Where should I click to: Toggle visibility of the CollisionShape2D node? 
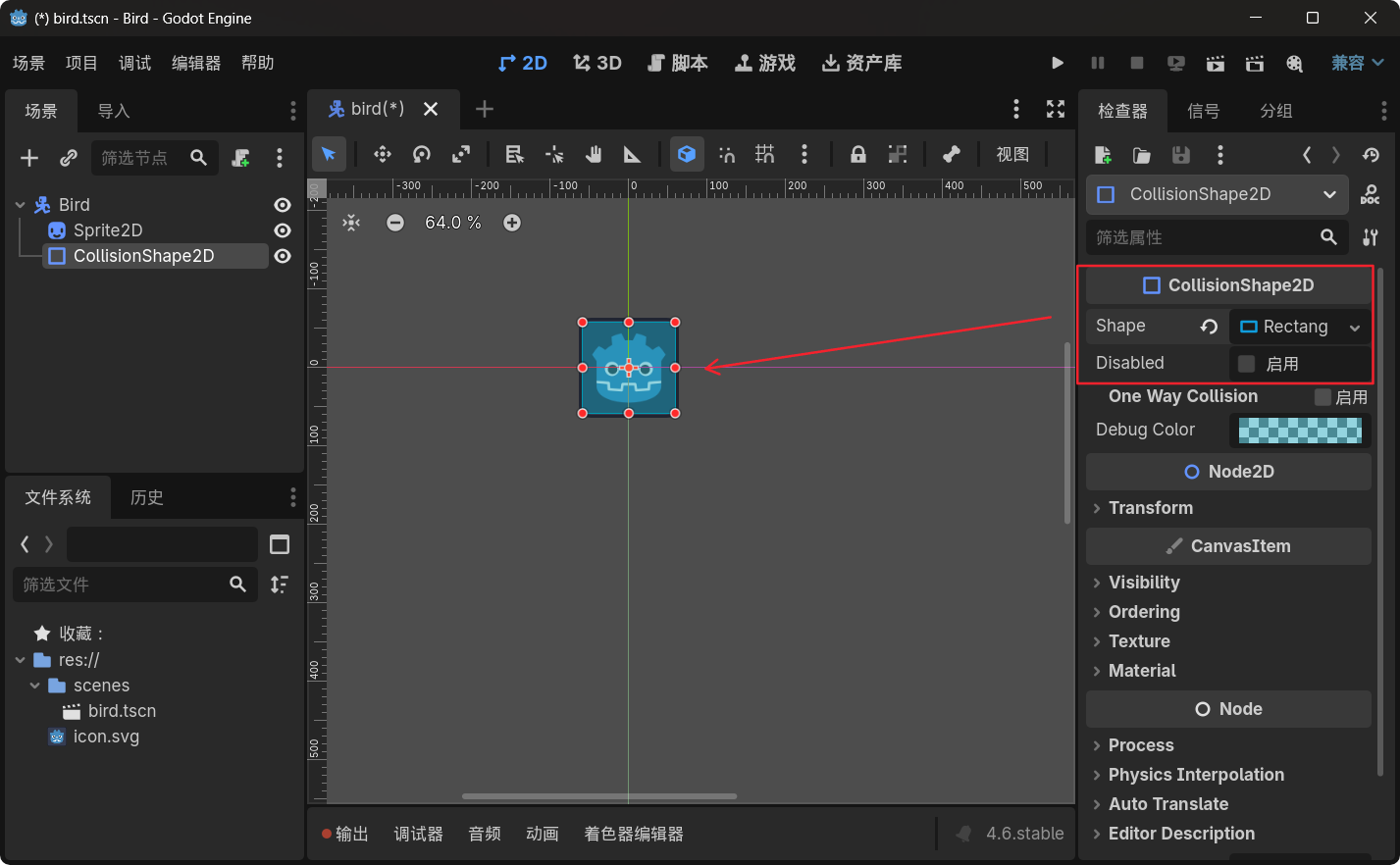(283, 256)
